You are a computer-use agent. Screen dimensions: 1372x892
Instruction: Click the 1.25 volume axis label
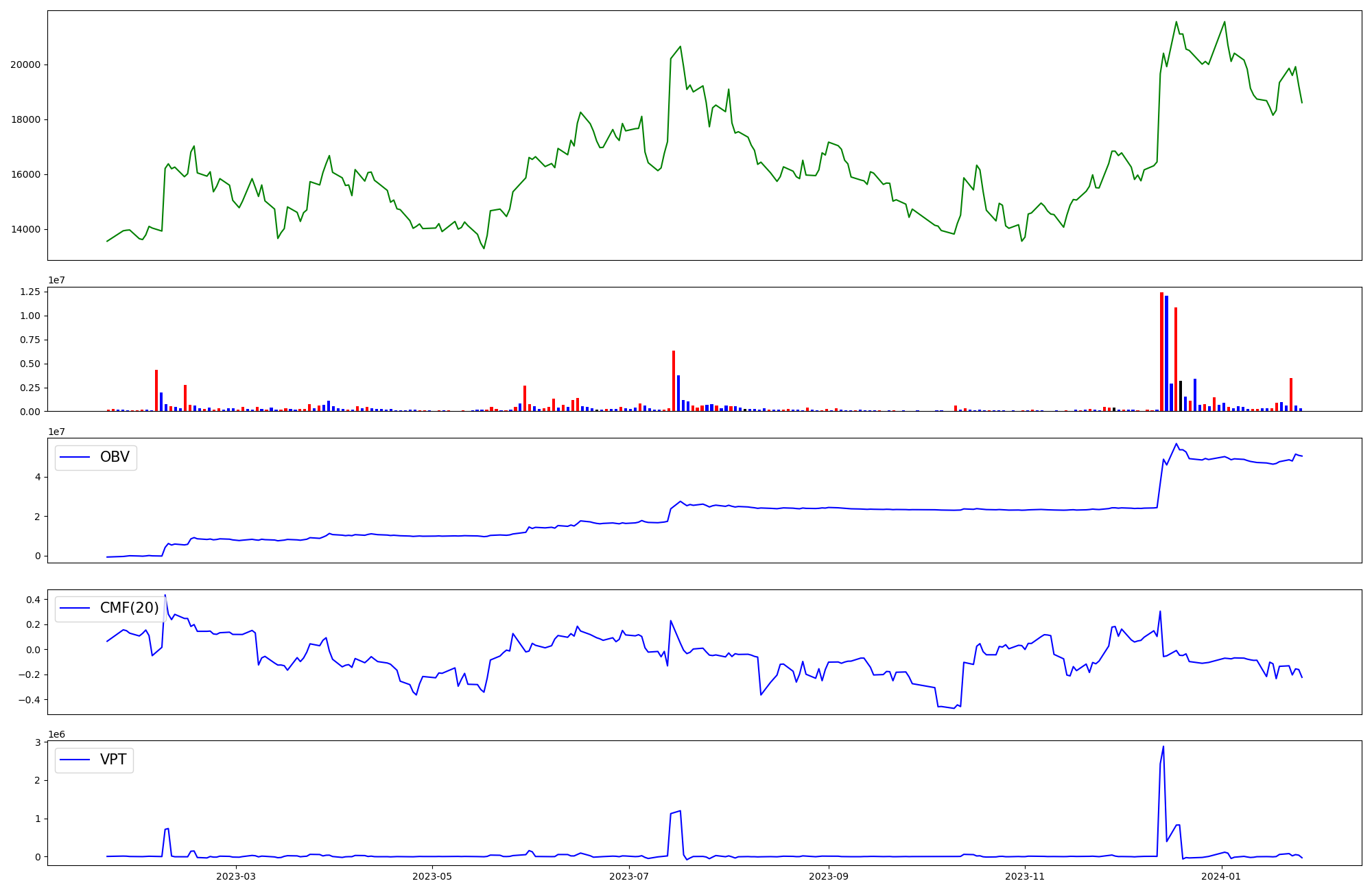click(x=30, y=292)
